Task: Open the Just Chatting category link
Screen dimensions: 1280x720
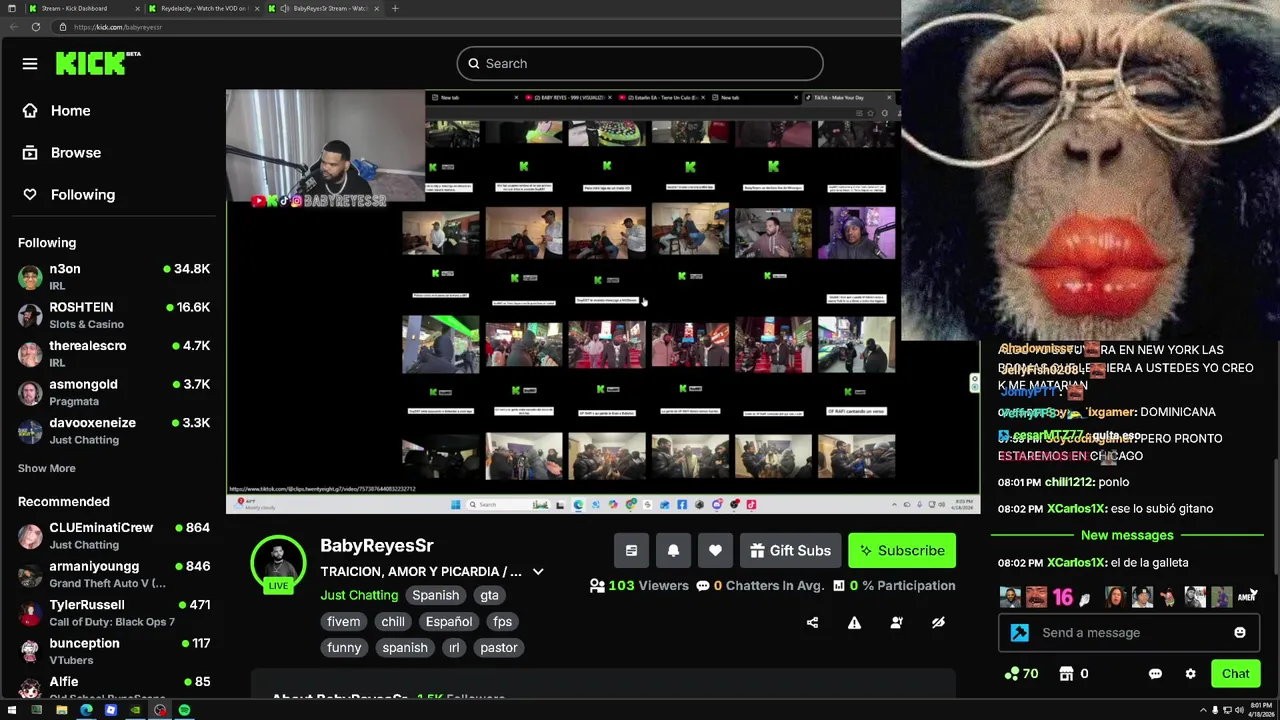Action: 359,596
